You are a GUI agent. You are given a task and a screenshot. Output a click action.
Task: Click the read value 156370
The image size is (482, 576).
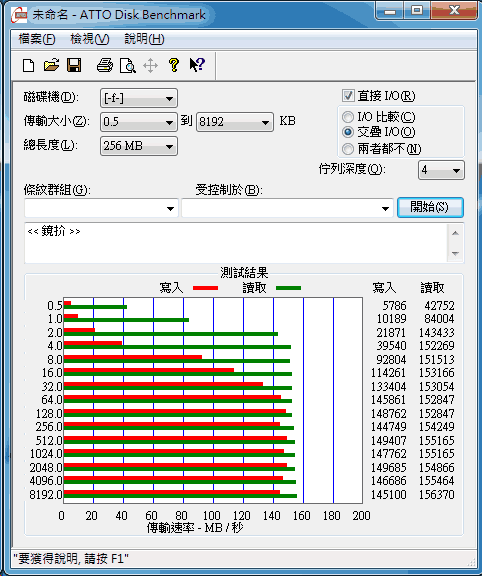437,494
